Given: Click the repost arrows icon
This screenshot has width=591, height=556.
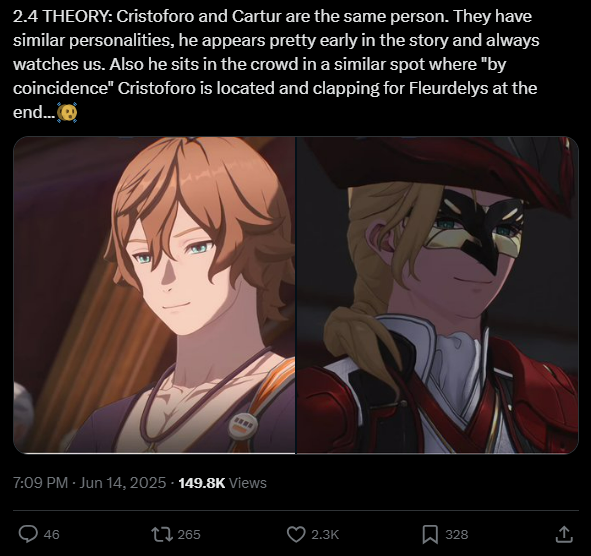Looking at the screenshot, I should [162, 534].
